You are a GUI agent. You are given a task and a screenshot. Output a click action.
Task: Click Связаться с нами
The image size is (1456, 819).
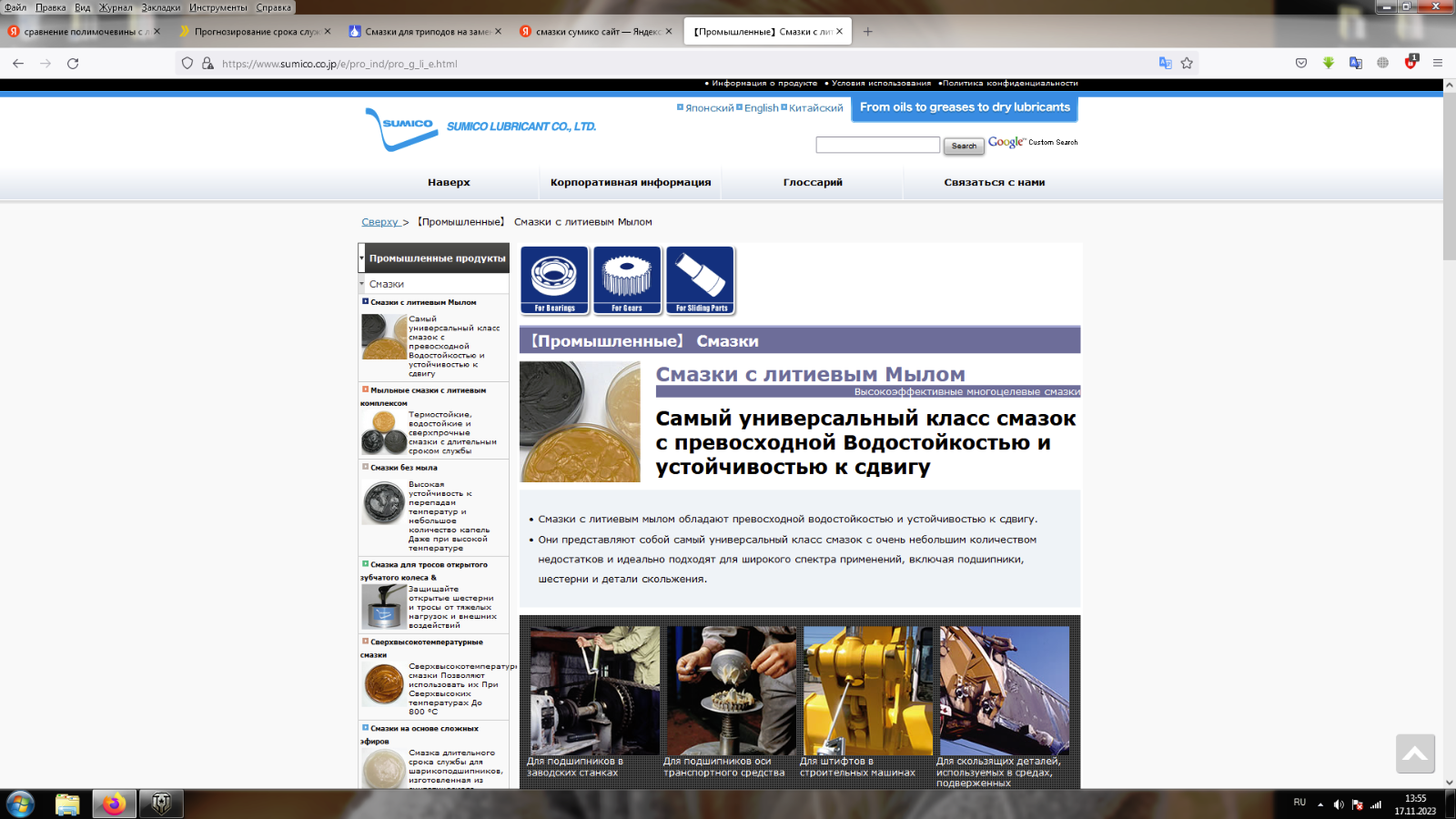(995, 182)
